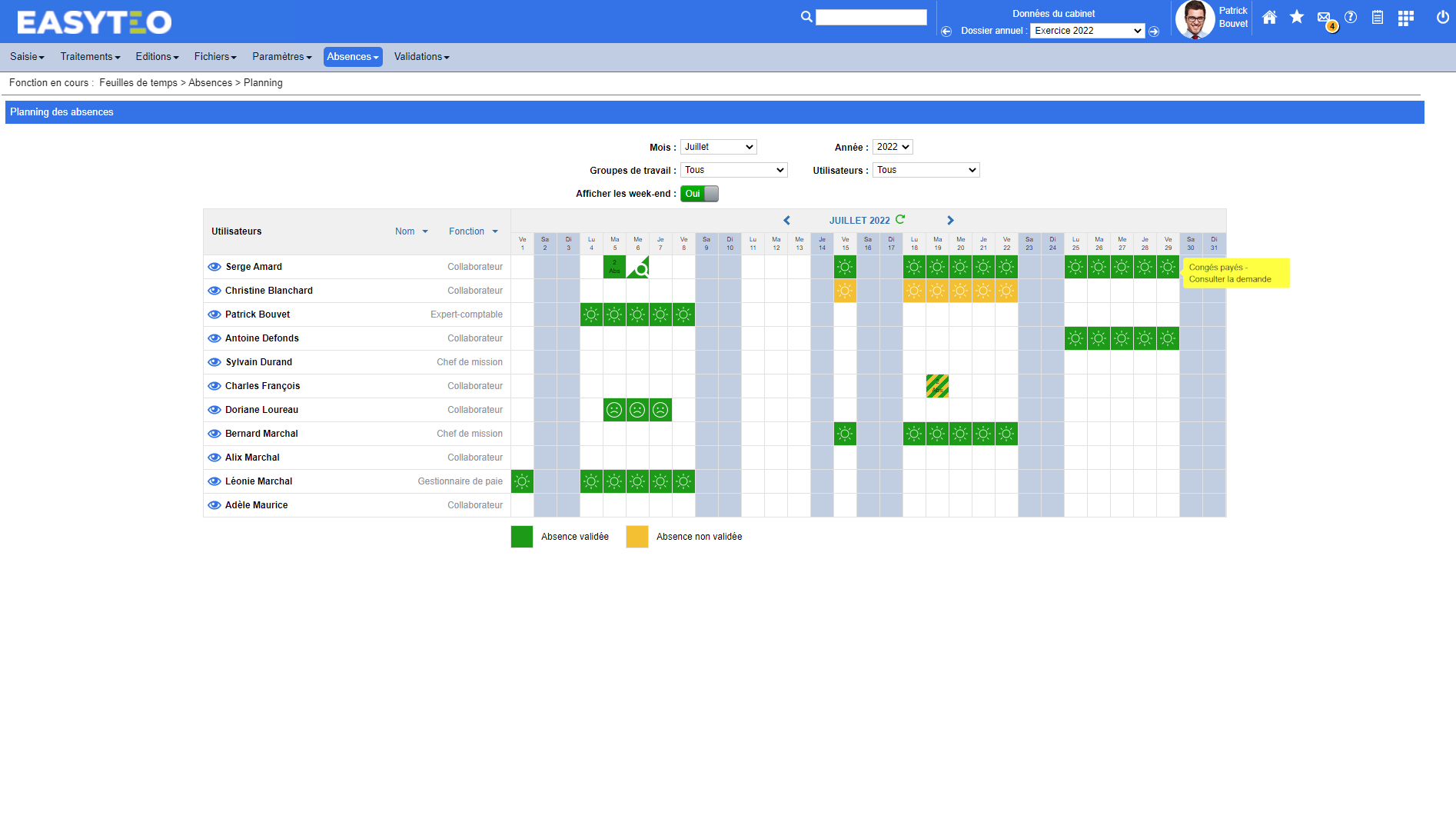Click the Congés payés tooltip link
Image resolution: width=1456 pixels, height=822 pixels.
coord(1229,274)
